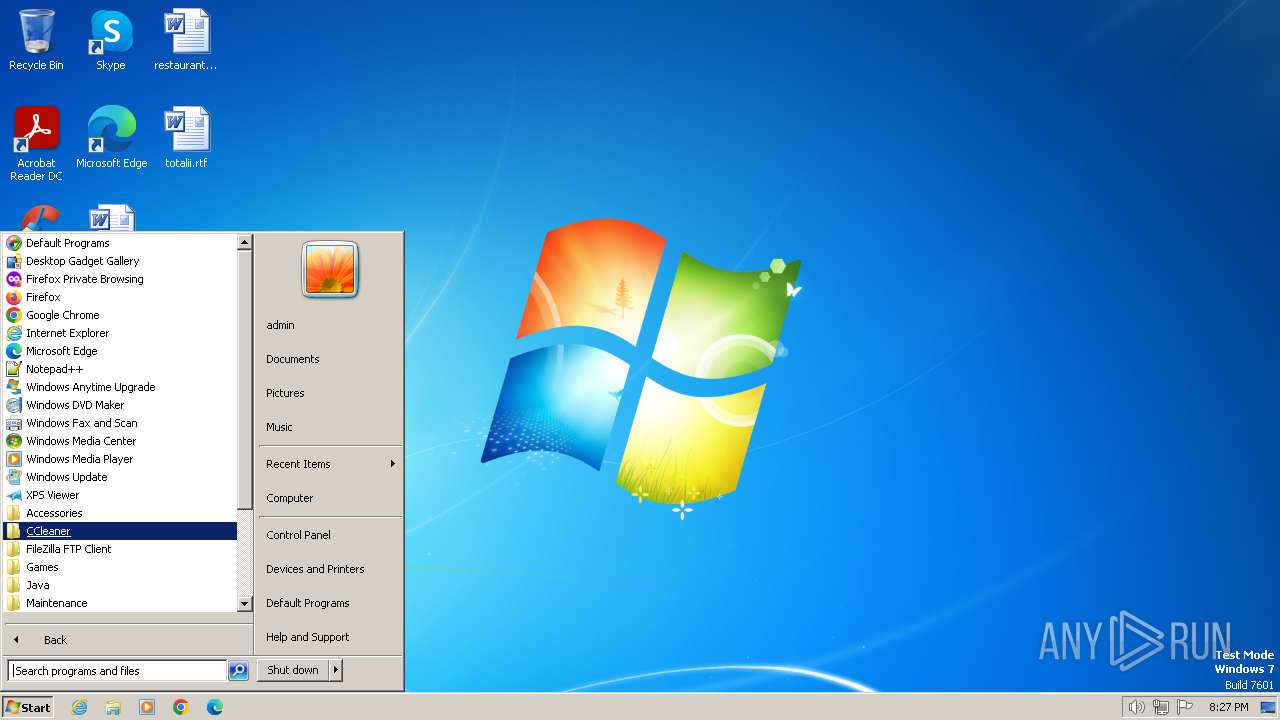1280x720 pixels.
Task: Open Firefox Private Browsing
Action: [120, 279]
